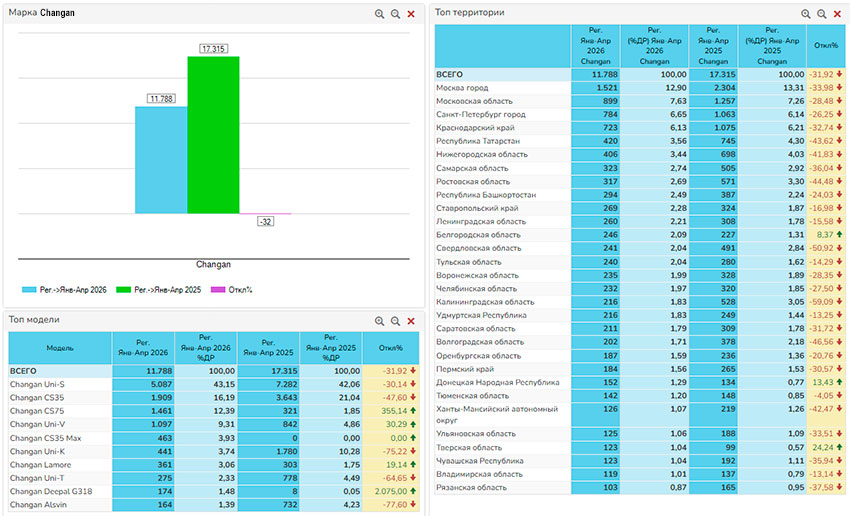Click the 8,37 deviation for Белгородская область
850x516 pixels.
pos(825,235)
